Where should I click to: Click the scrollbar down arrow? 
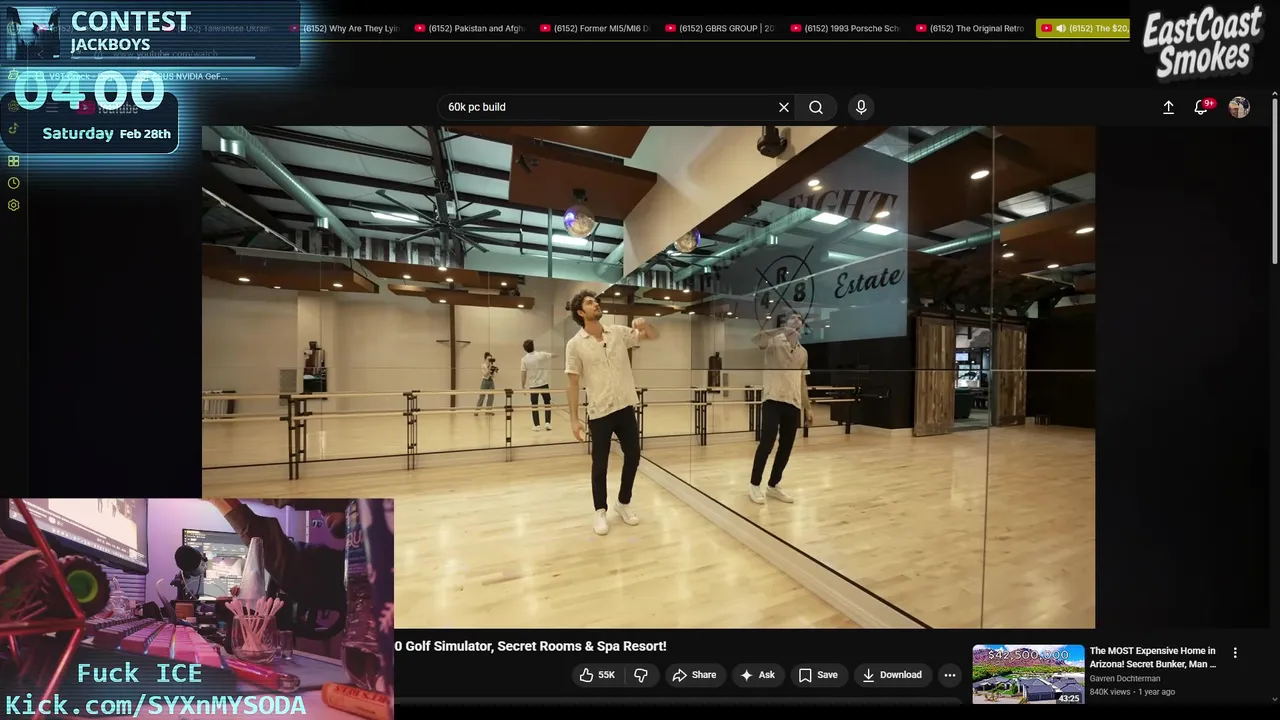(1274, 700)
